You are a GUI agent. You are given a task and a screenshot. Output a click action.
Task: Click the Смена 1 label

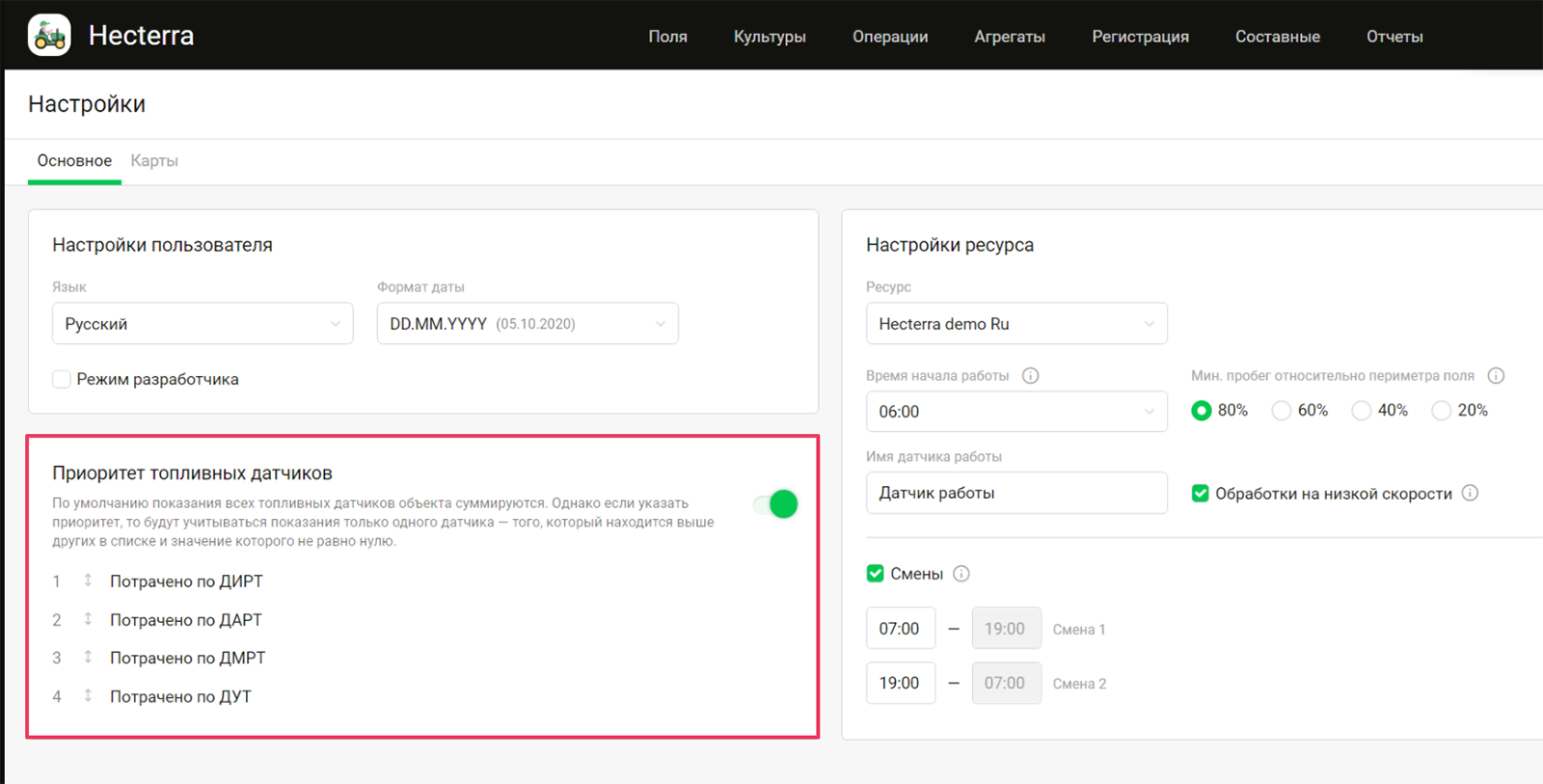pos(1079,630)
